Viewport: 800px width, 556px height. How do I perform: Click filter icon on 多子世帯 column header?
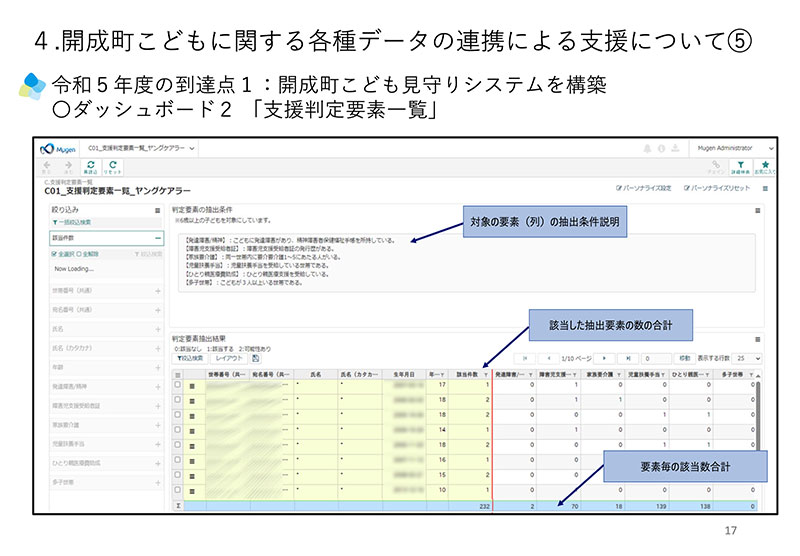[x=751, y=375]
